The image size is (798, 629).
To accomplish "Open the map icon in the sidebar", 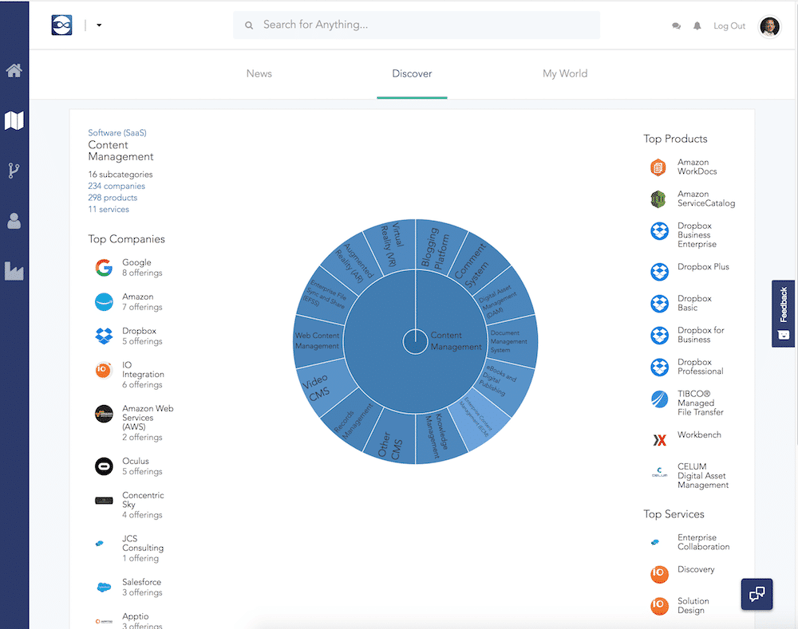I will point(14,121).
